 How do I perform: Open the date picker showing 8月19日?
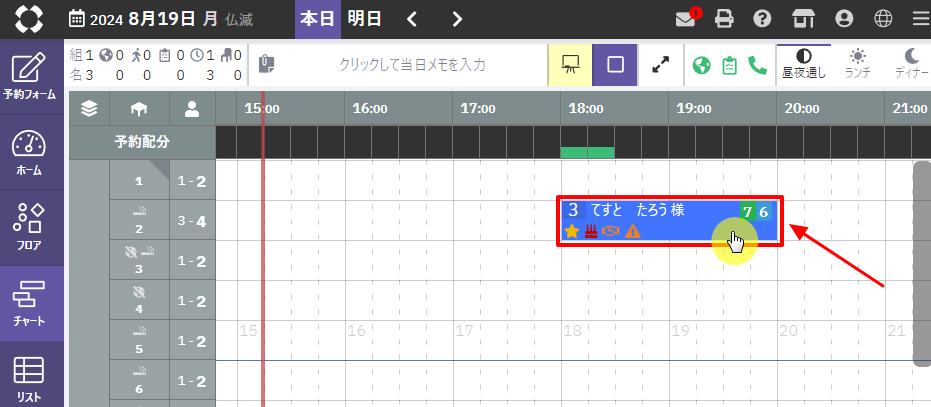point(160,20)
